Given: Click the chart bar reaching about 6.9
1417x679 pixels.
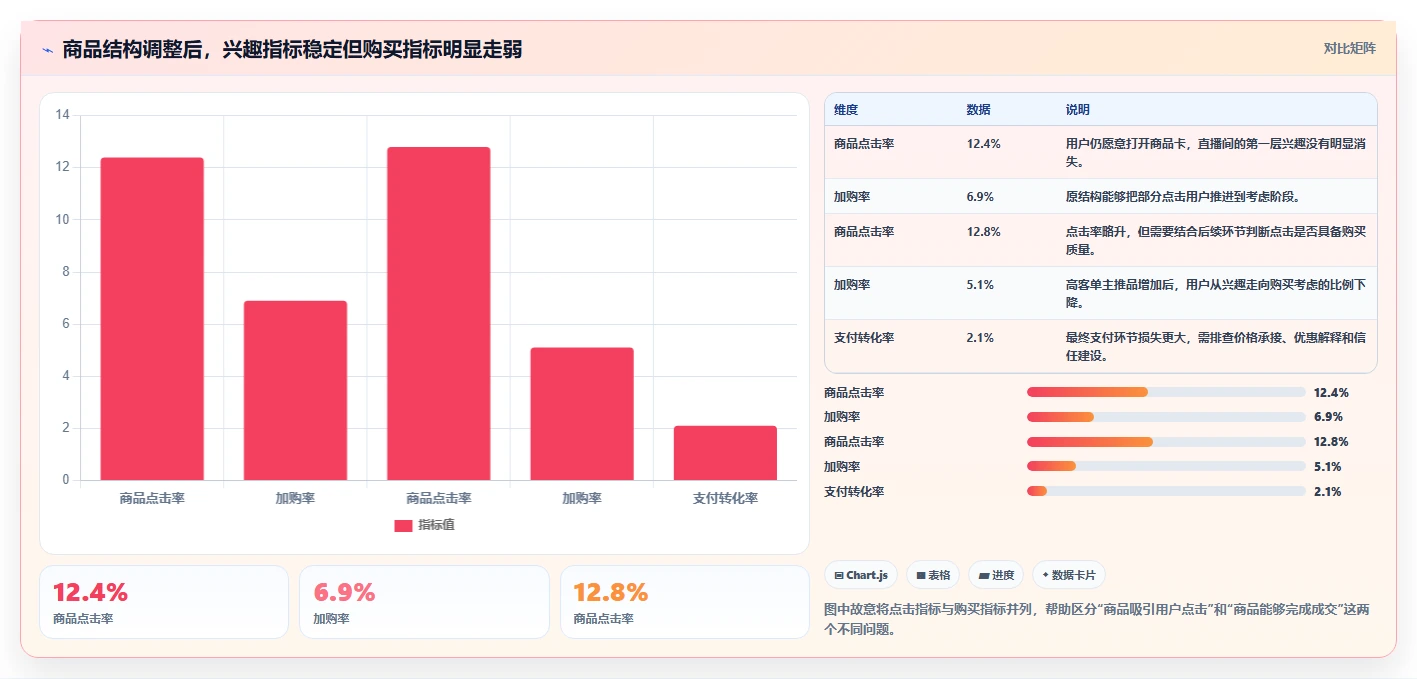Looking at the screenshot, I should [295, 390].
